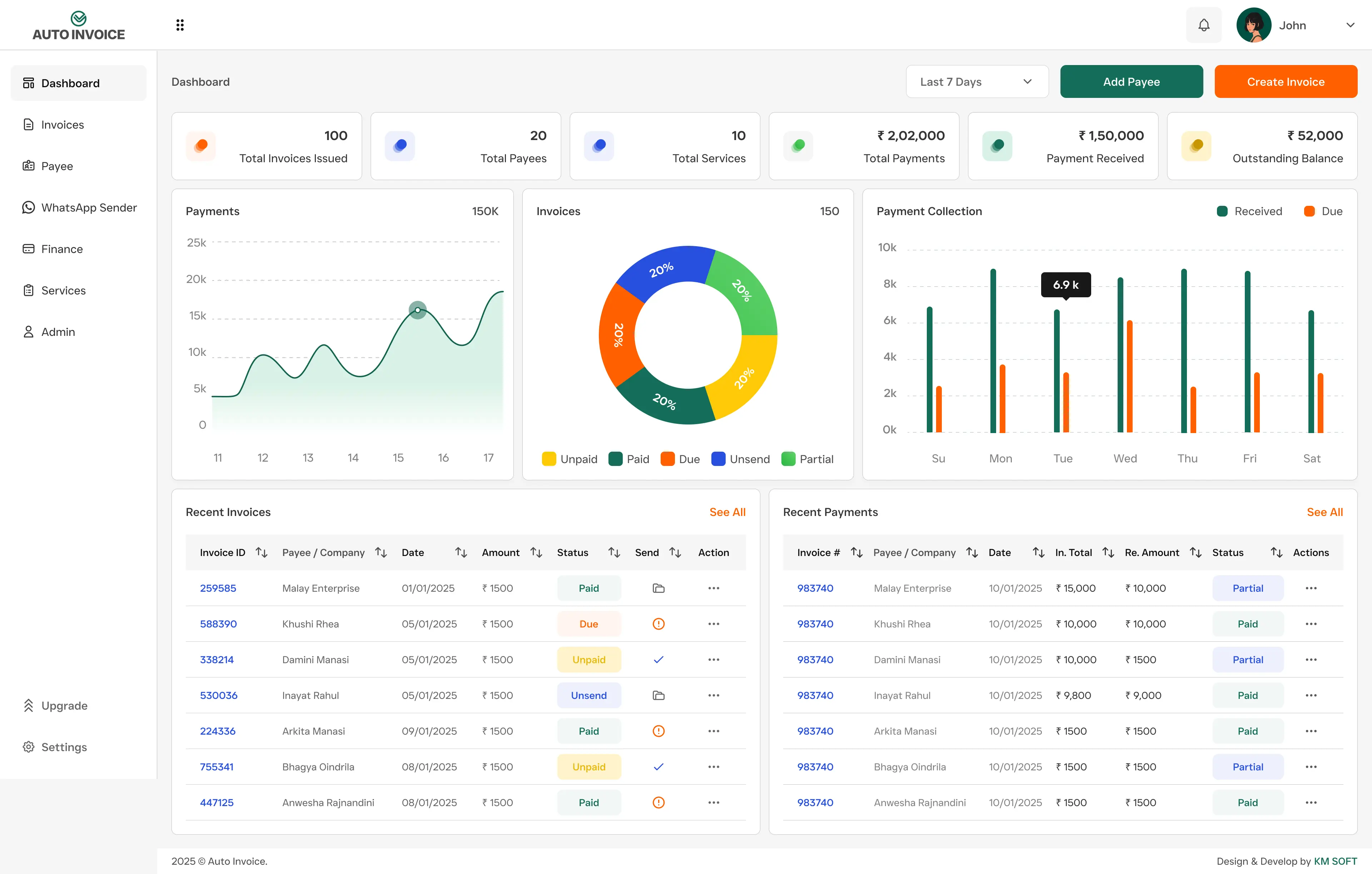Open actions menu for Khushi Rhea payment
Screen dimensions: 1372x874
coord(1311,624)
